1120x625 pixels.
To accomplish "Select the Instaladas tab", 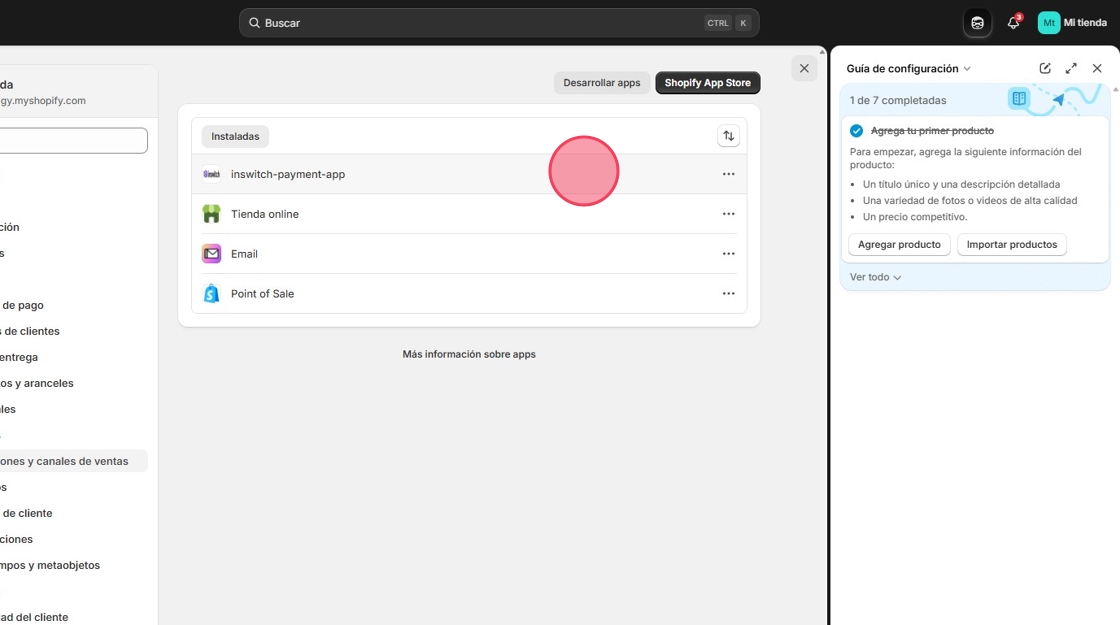I will pos(235,136).
